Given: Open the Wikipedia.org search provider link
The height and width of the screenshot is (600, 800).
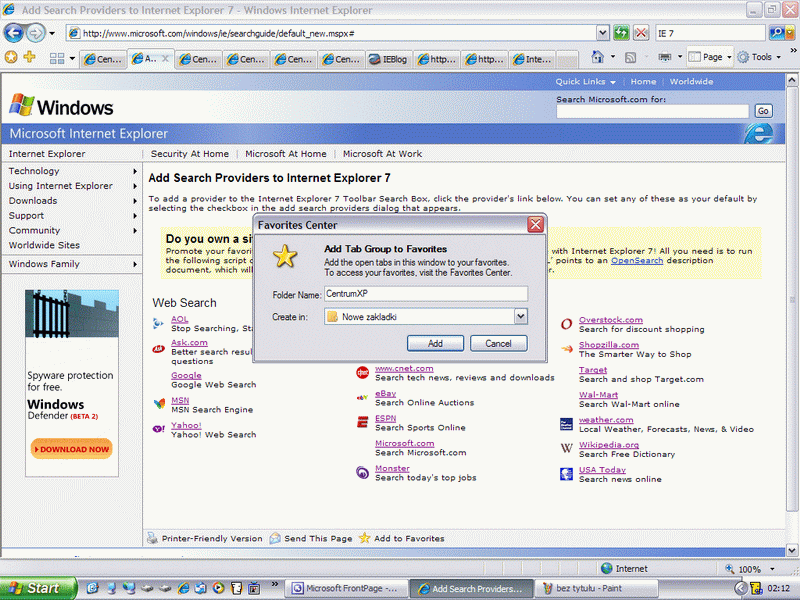Looking at the screenshot, I should click(608, 445).
